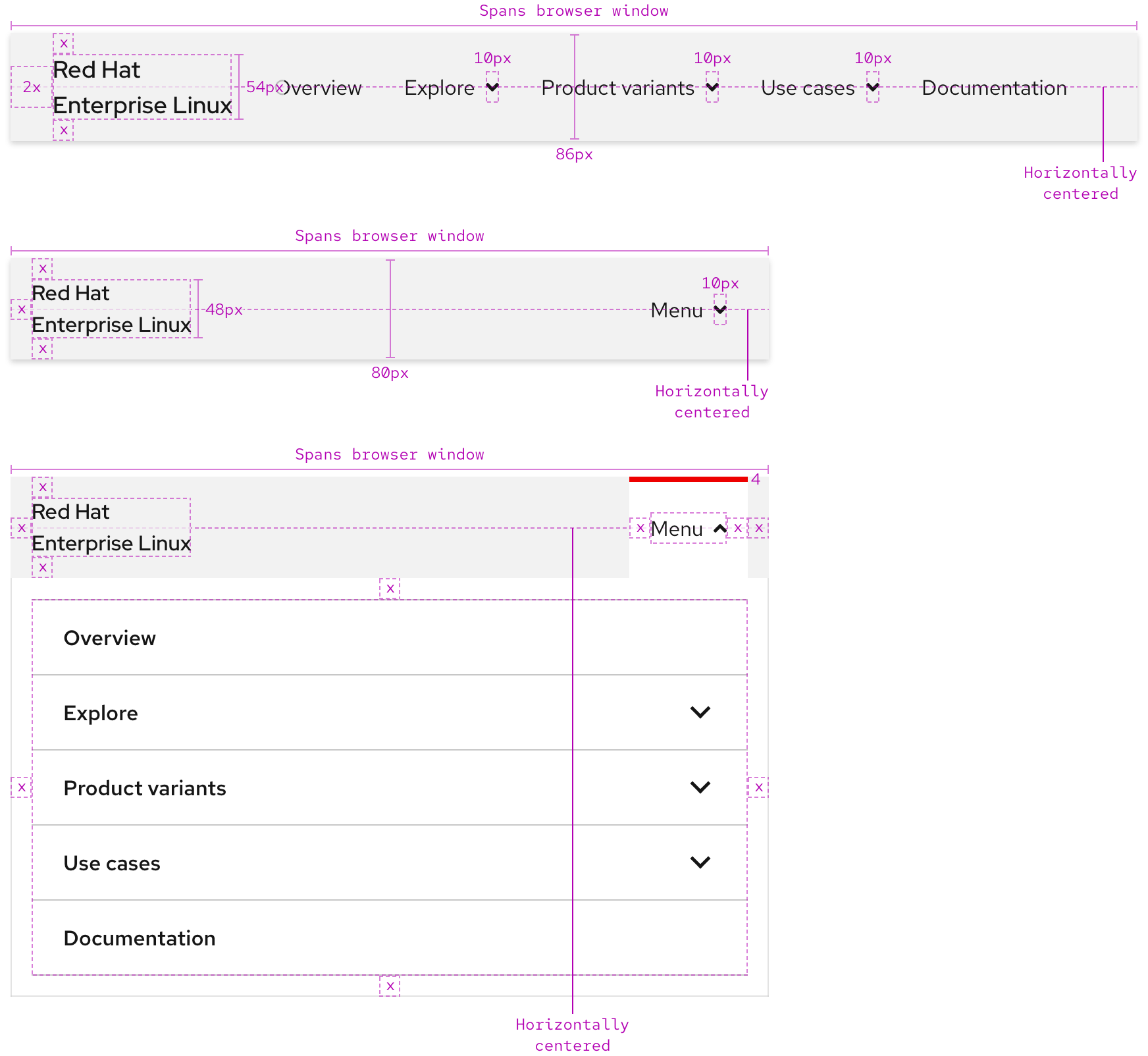This screenshot has width=1148, height=1056.
Task: Click the red focus indicator bar above Menu
Action: tap(688, 480)
